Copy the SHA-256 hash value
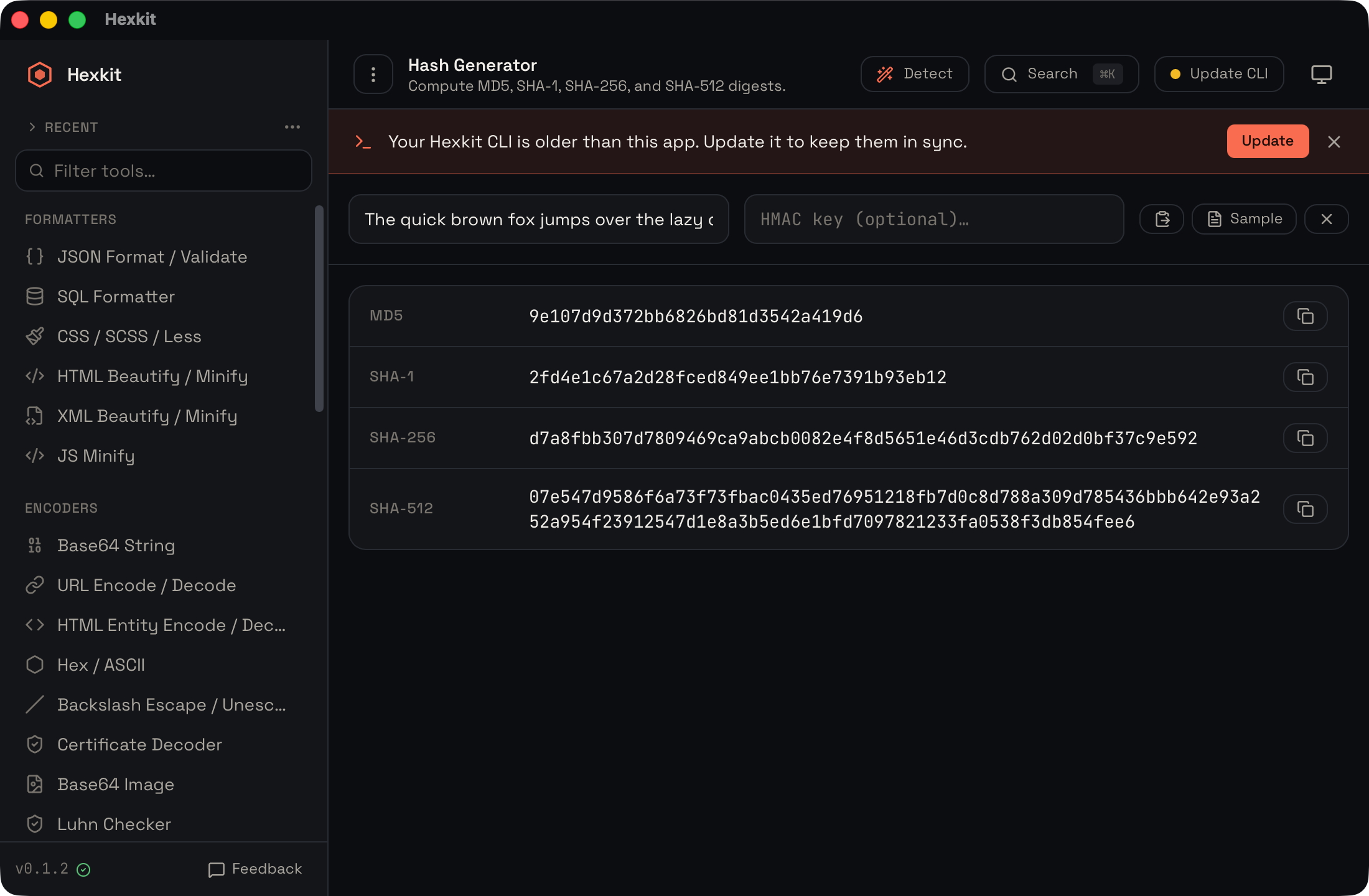The height and width of the screenshot is (896, 1369). 1306,438
